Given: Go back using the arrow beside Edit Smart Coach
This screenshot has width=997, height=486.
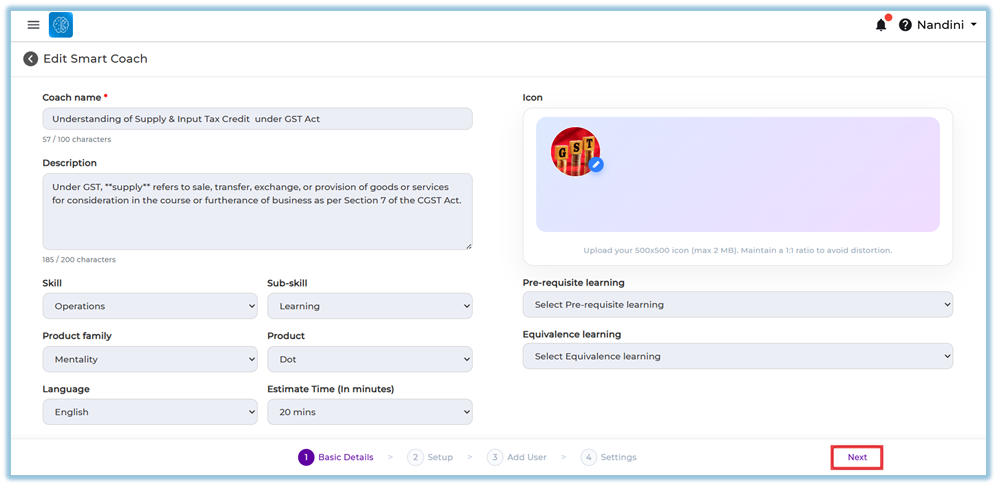Looking at the screenshot, I should 31,59.
